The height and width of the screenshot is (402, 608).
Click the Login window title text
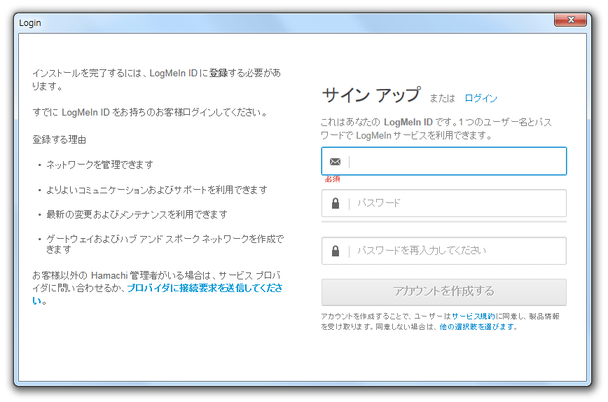click(x=30, y=23)
